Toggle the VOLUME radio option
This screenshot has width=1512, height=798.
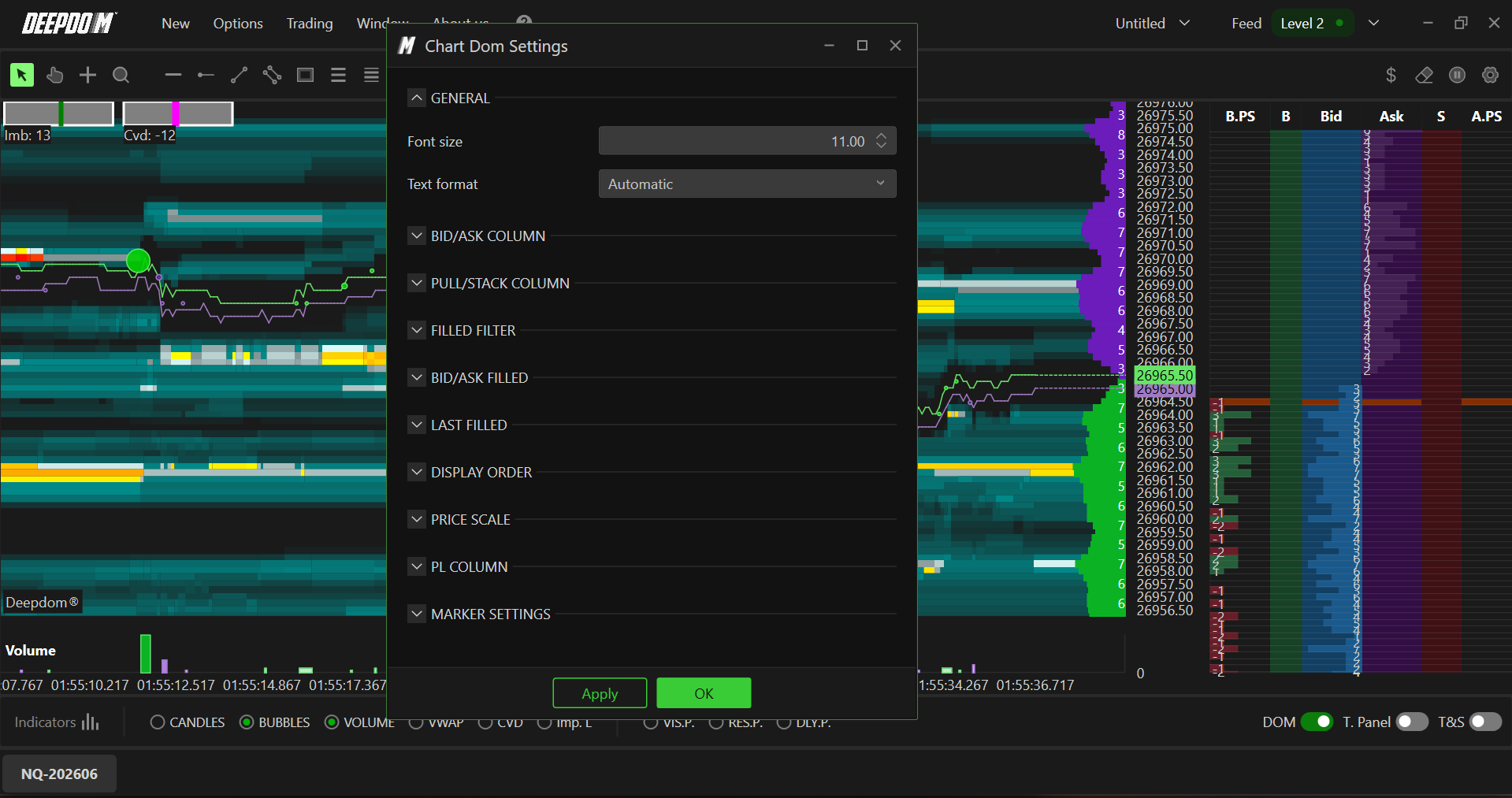click(x=359, y=722)
